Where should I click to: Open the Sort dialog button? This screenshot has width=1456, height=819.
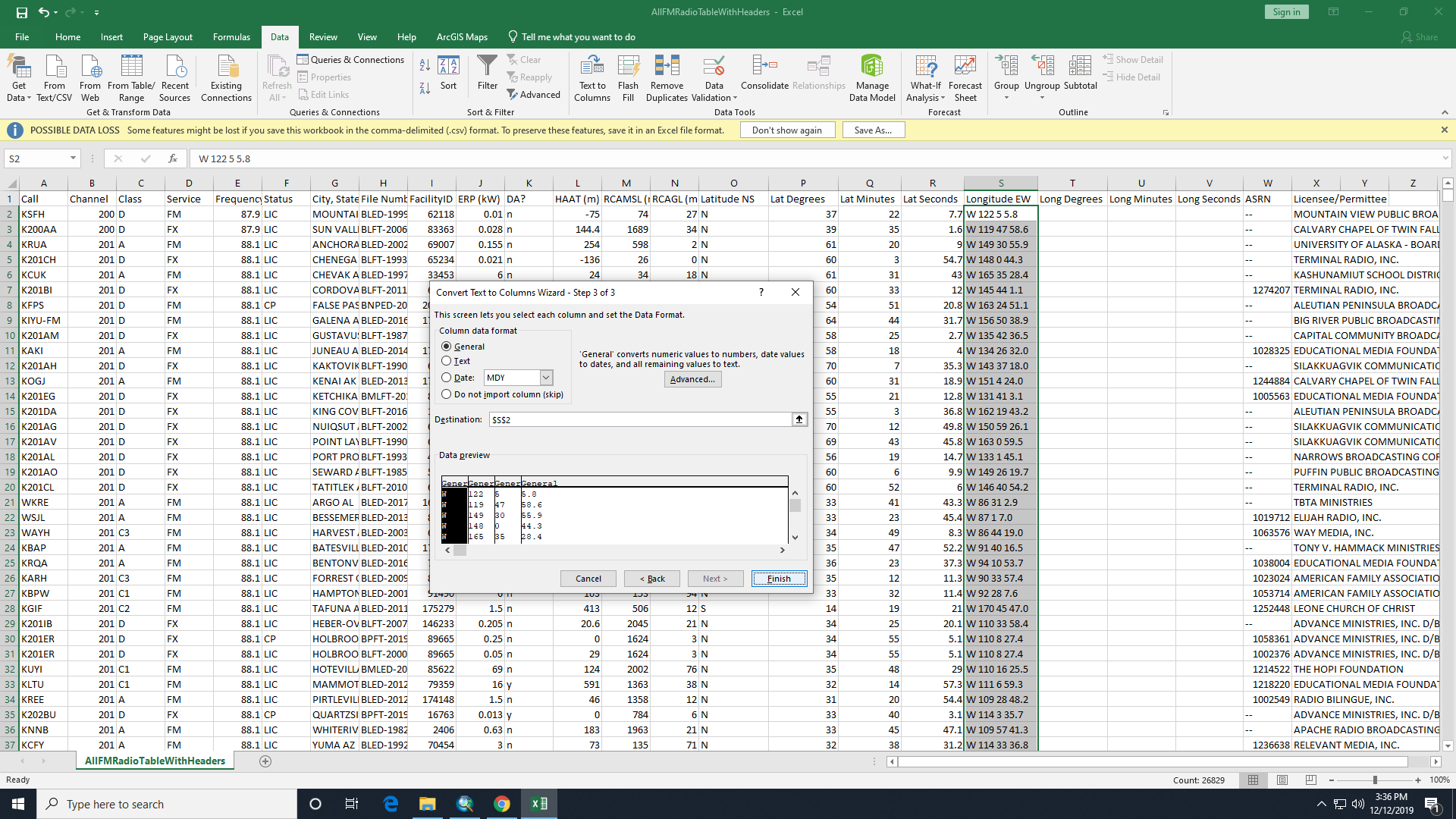click(448, 74)
